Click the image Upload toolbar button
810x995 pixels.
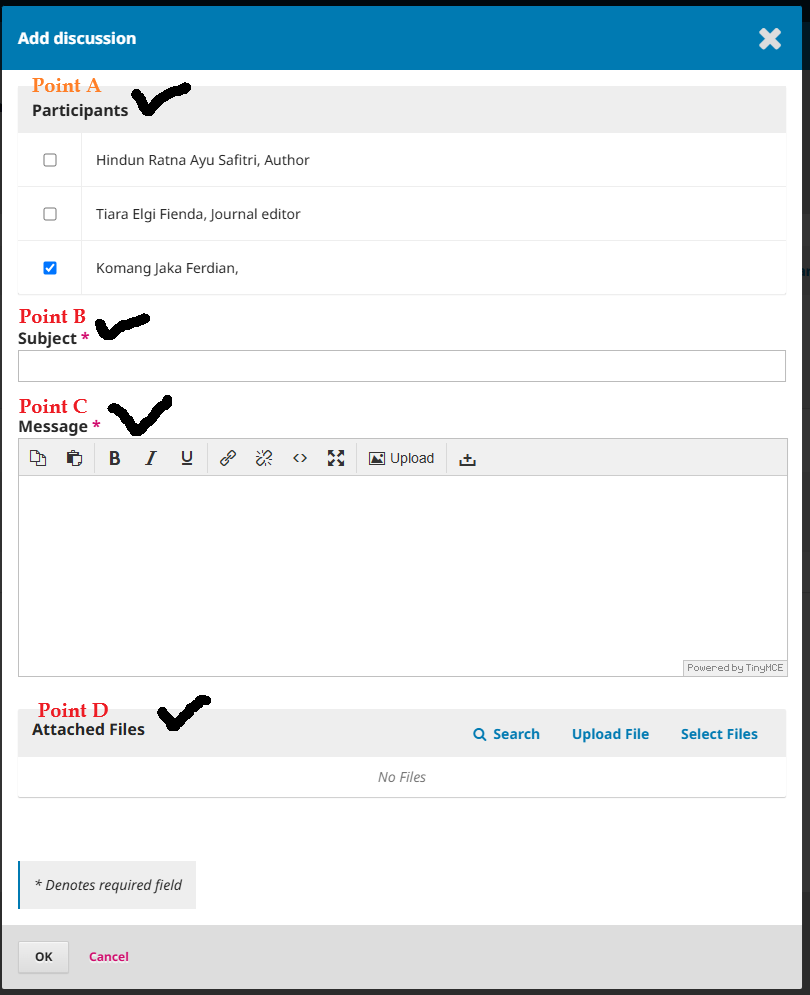(x=402, y=458)
